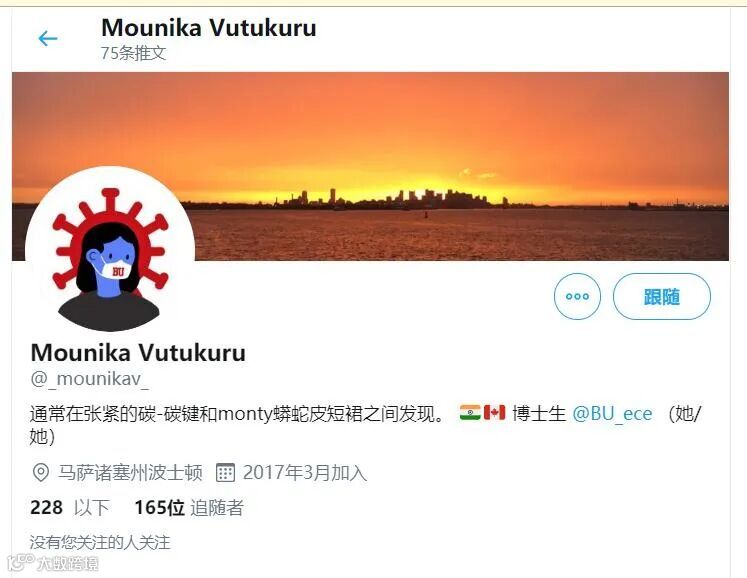
Task: Click the Mounika Vutukuru header title
Action: pos(209,28)
